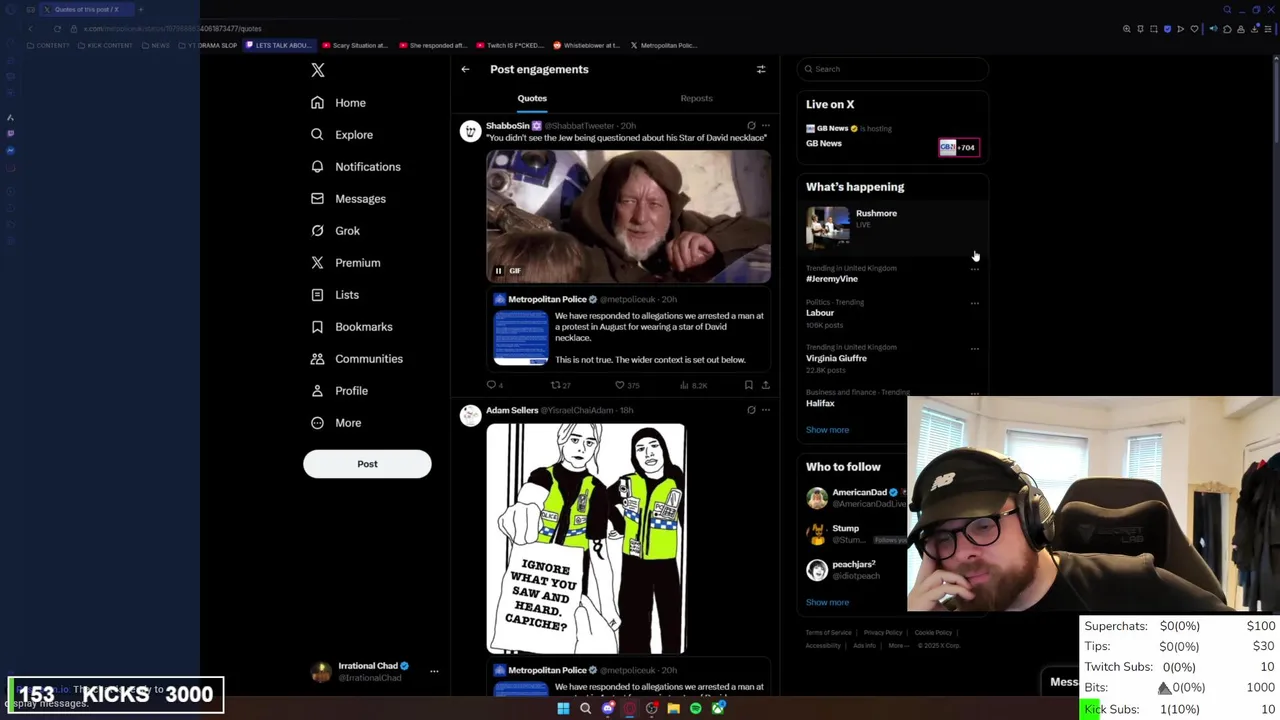Open more options for the Virginia Giuffre trend
1280x720 pixels.
pyautogui.click(x=975, y=349)
